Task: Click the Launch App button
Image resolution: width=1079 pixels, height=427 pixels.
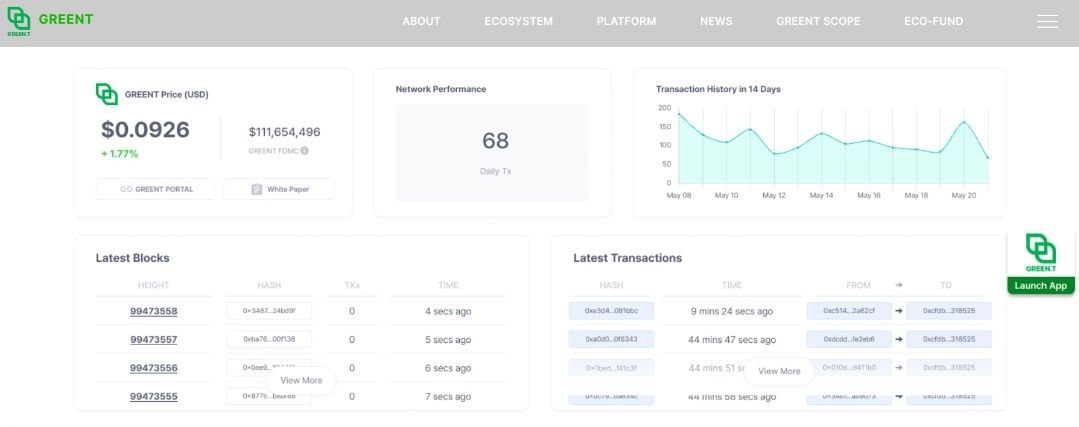Action: pos(1040,286)
